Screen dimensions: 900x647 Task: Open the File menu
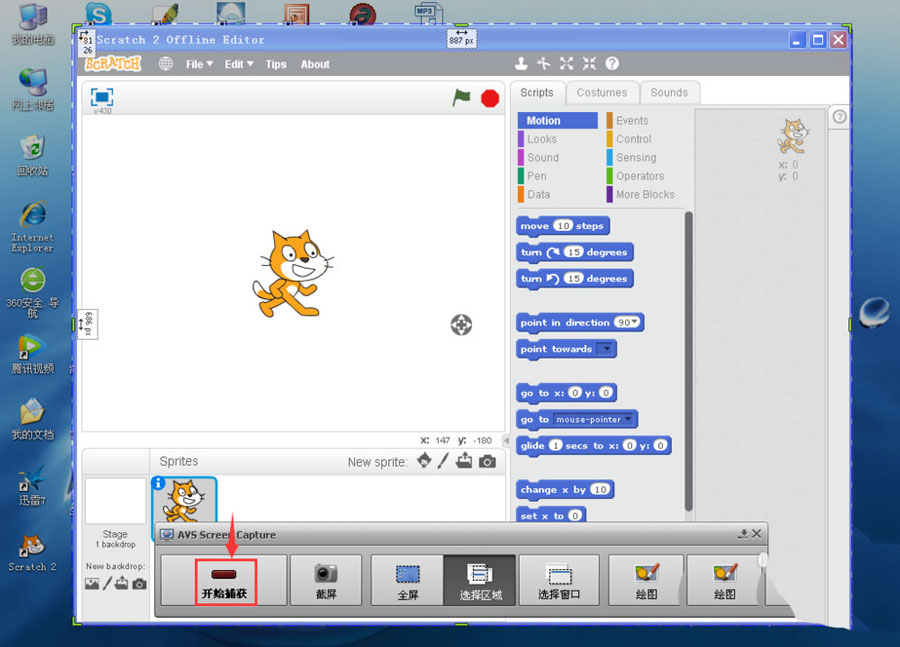(199, 64)
